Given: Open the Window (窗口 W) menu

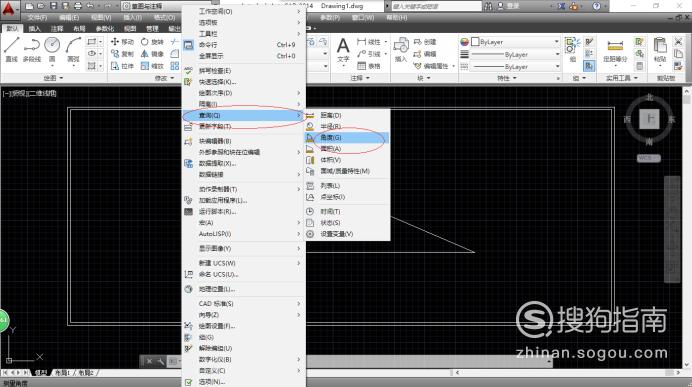Looking at the screenshot, I should coord(363,18).
